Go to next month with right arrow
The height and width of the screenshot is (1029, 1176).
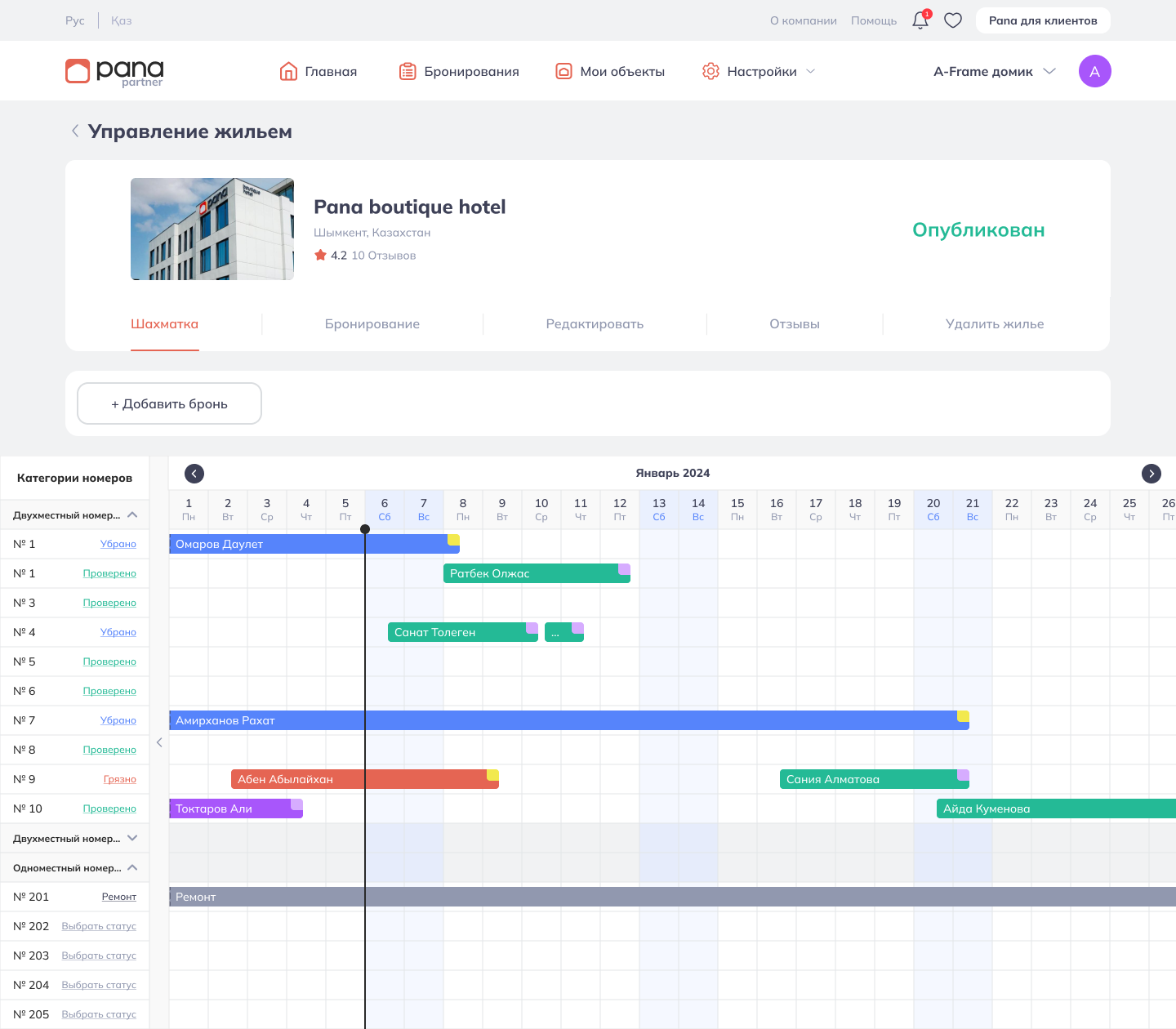click(x=1151, y=474)
